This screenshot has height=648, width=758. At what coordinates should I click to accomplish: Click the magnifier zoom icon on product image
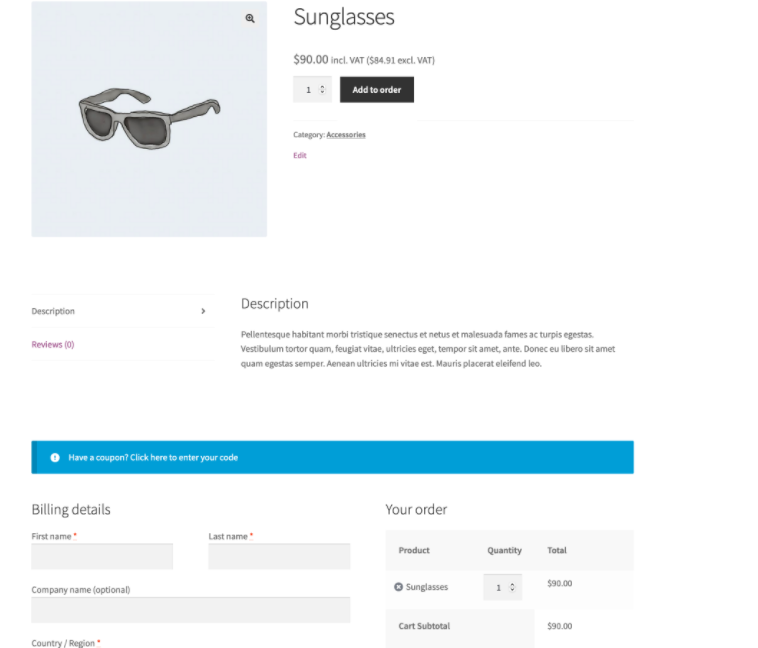[x=250, y=18]
